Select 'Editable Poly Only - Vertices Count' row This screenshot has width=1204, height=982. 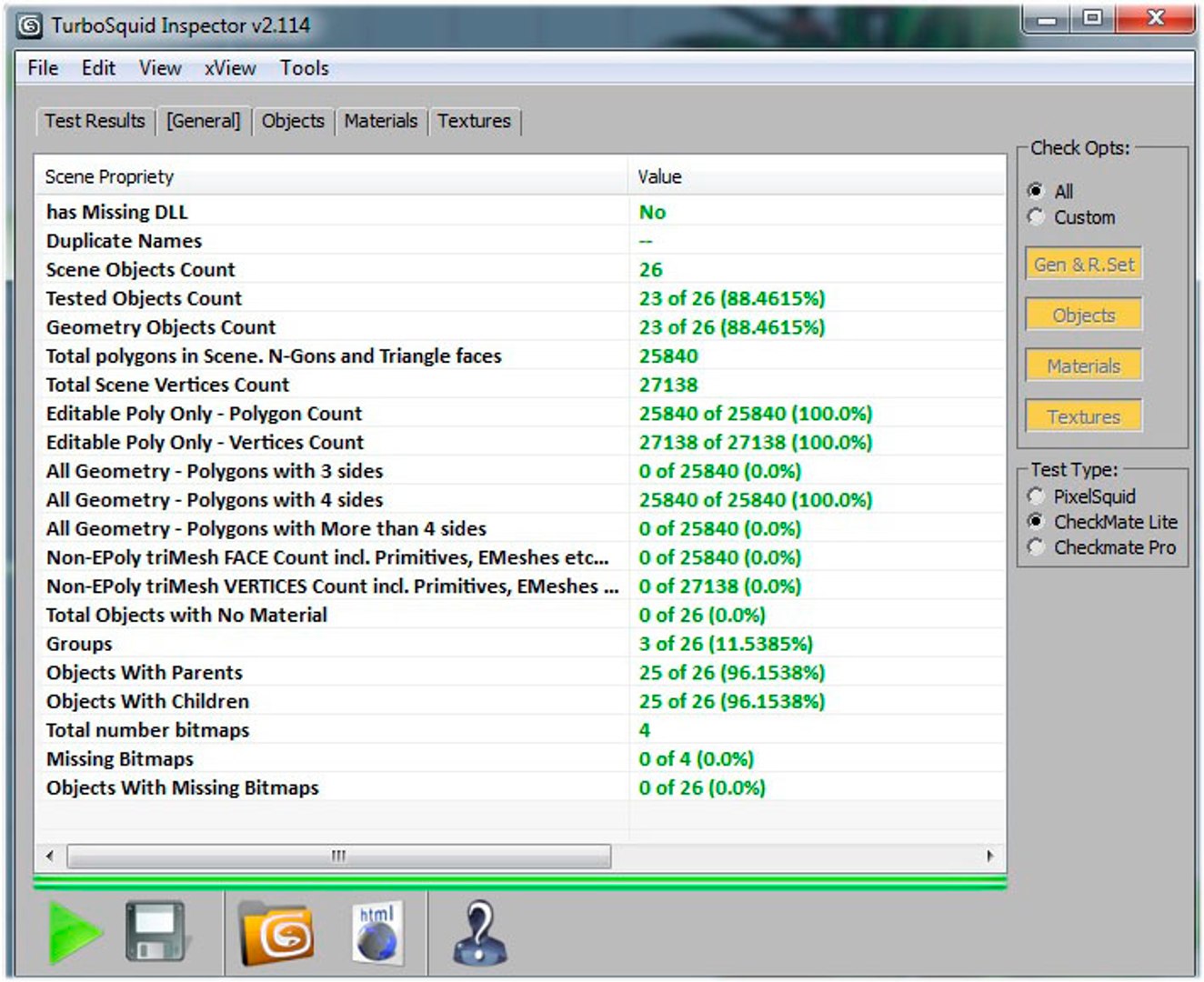520,443
